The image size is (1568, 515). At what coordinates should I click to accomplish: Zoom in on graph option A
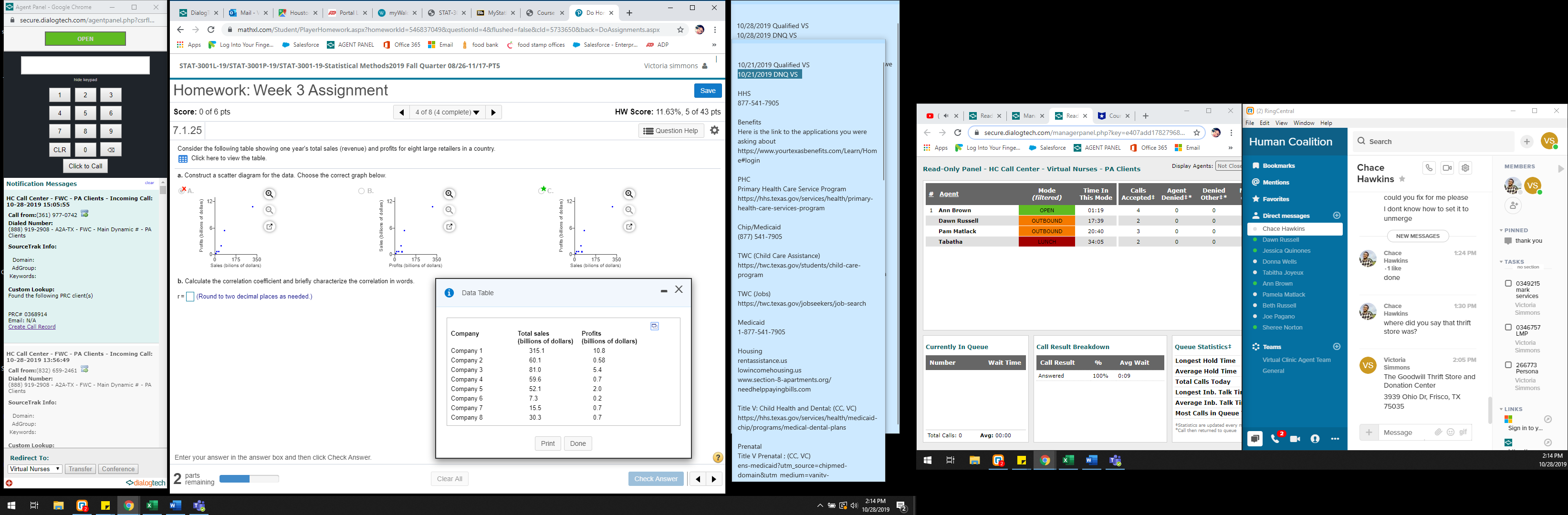pyautogui.click(x=270, y=194)
